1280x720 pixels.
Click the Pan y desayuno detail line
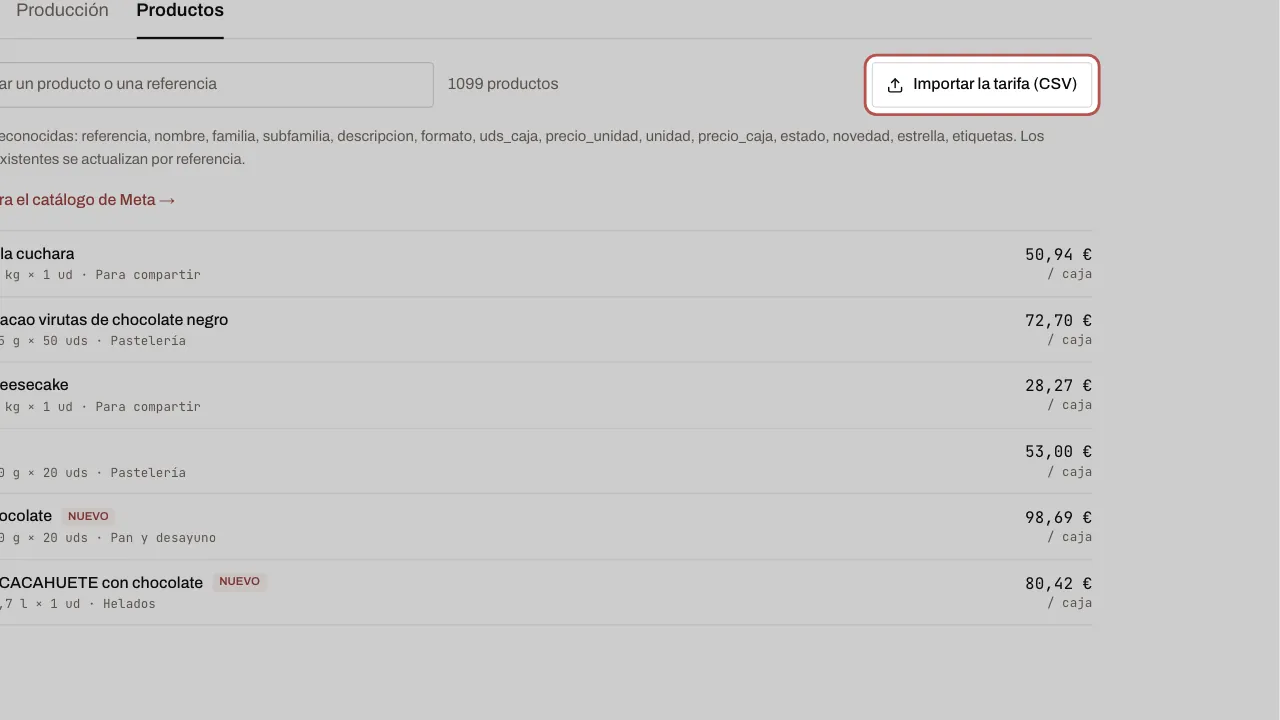(x=108, y=538)
